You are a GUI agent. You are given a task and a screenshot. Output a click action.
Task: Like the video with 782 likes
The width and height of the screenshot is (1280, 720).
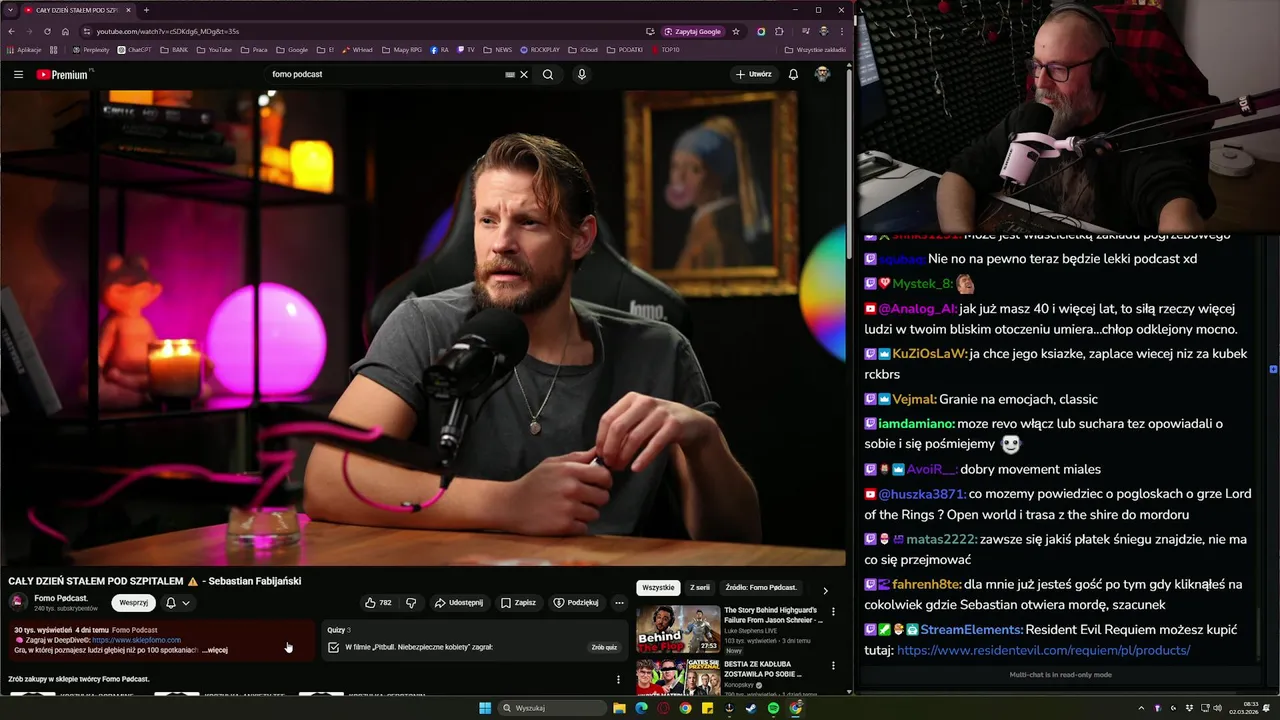tap(378, 603)
